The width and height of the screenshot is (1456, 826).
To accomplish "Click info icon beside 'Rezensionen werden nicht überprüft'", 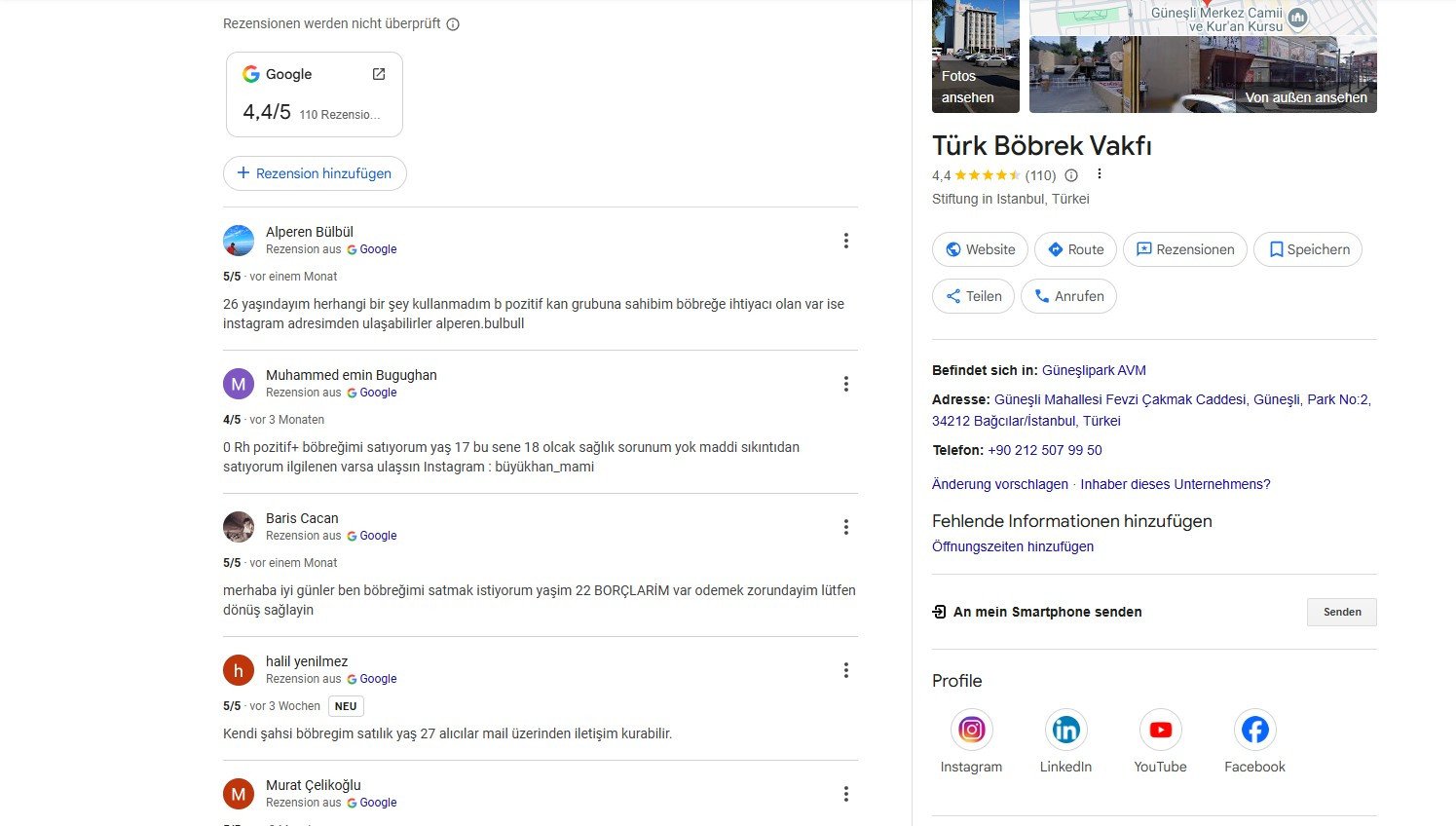I will point(453,24).
